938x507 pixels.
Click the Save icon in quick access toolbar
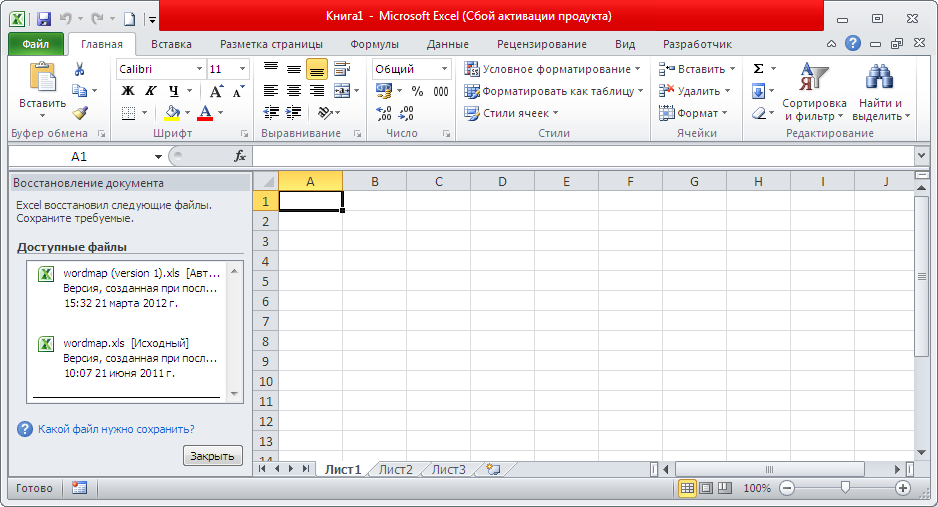43,19
